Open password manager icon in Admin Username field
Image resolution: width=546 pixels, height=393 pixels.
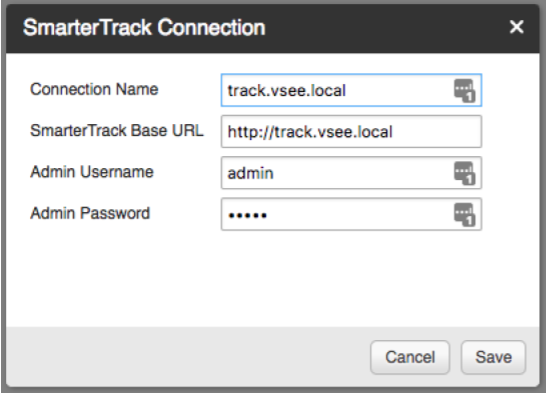(465, 173)
